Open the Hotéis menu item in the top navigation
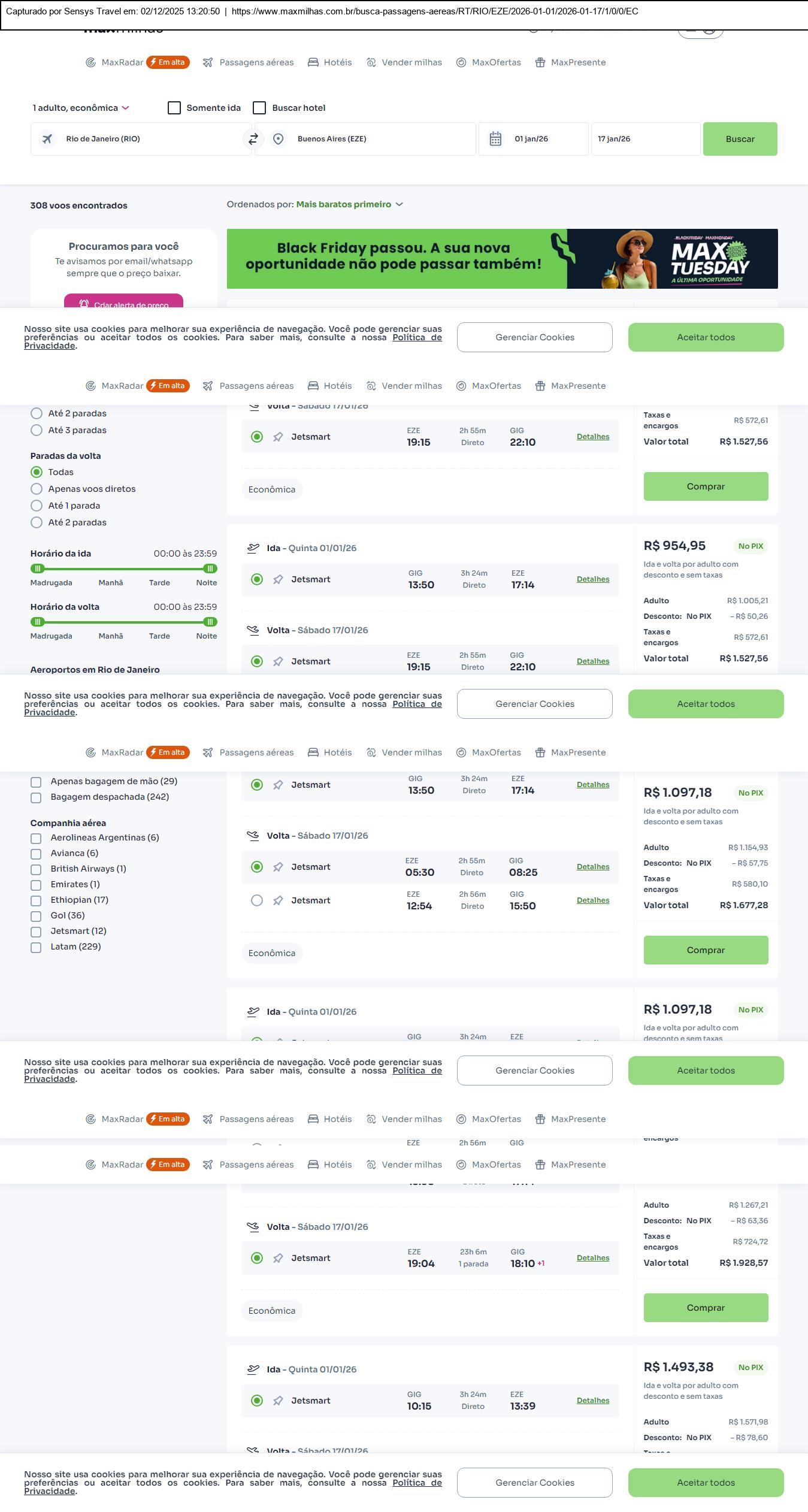Viewport: 808px width, 1512px height. coord(329,62)
